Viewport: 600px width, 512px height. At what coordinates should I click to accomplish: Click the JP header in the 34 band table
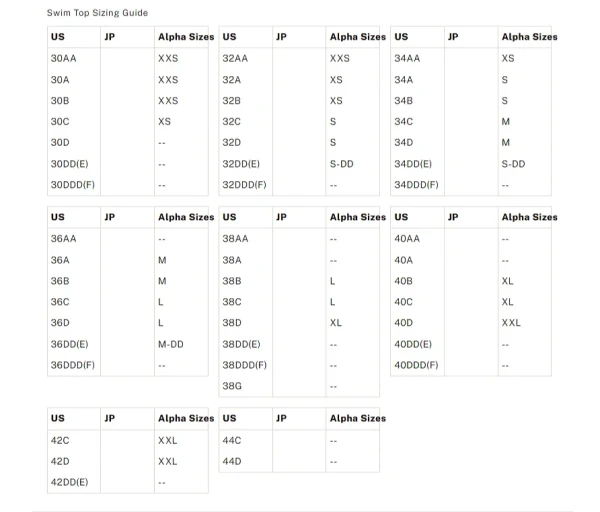click(x=453, y=37)
